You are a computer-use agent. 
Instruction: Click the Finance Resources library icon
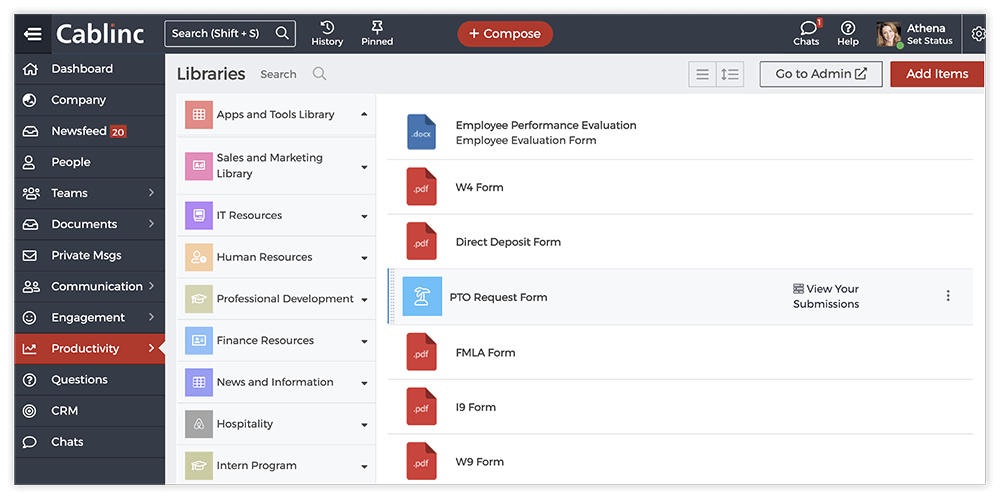(199, 341)
